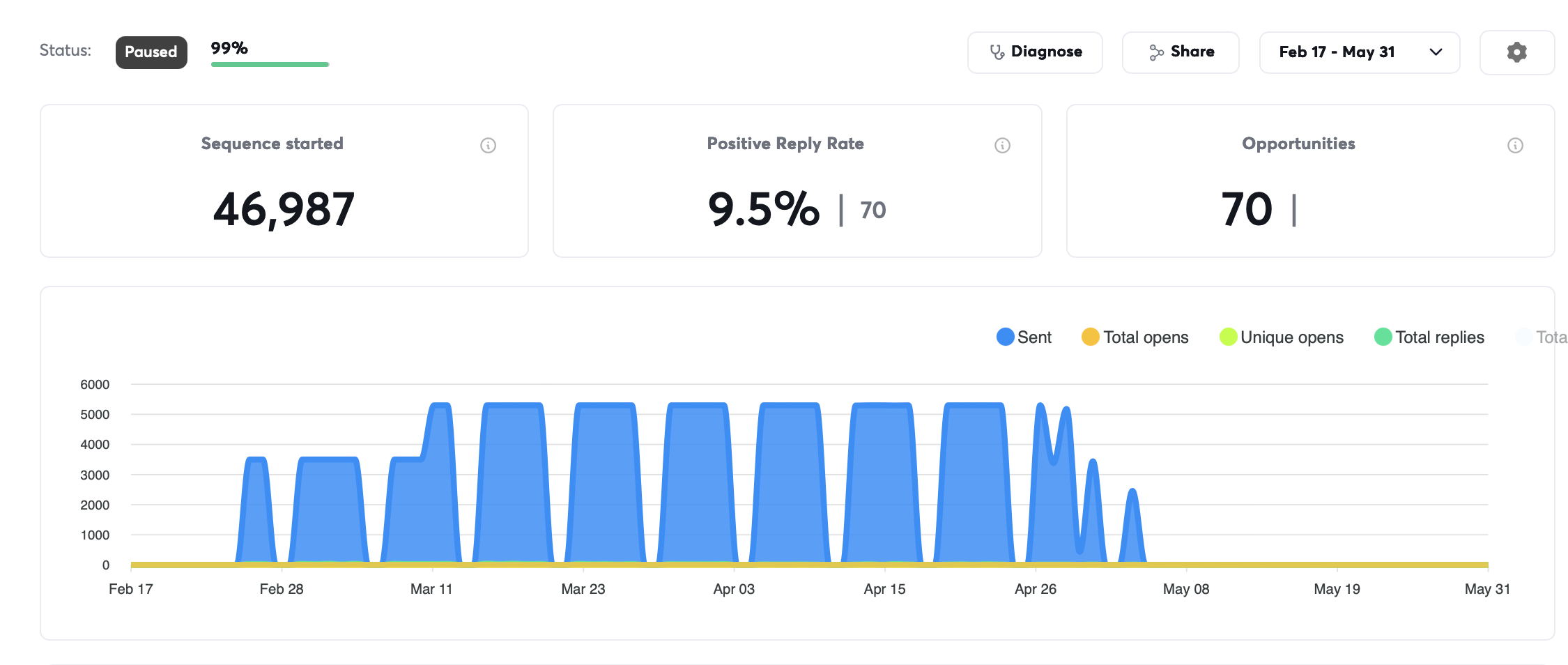
Task: Click the chevron arrow beside the date range
Action: [x=1436, y=52]
